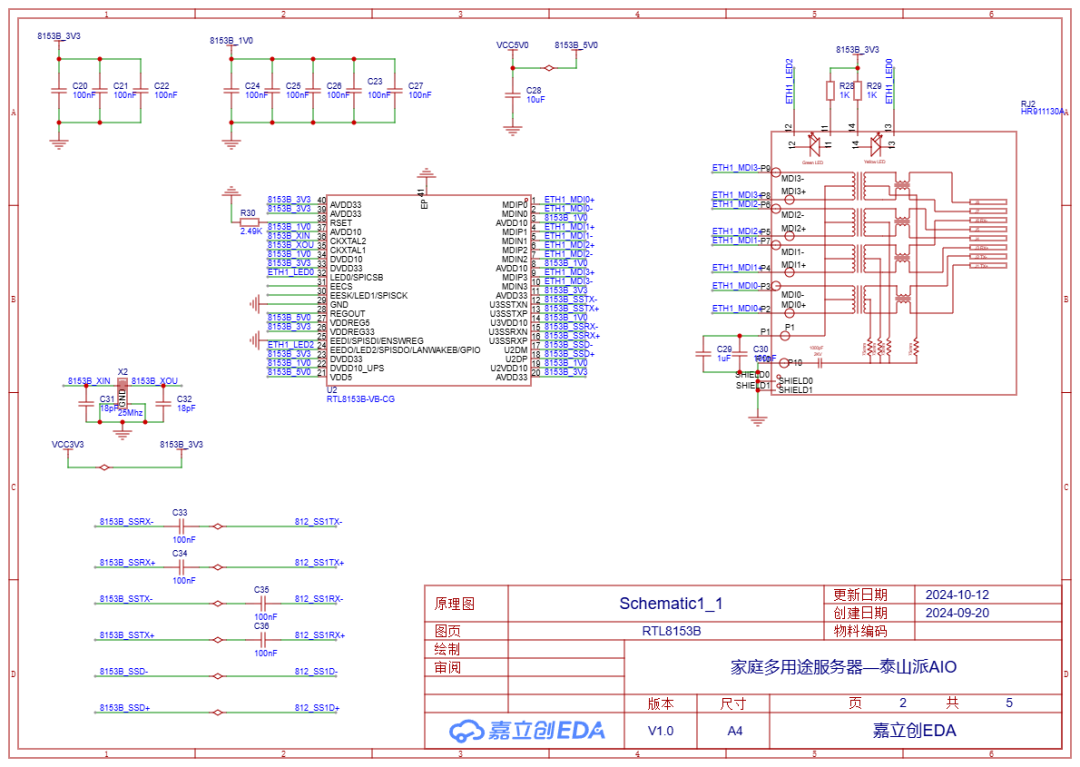Viewport: 1080px width, 767px height.
Task: Select capacitor C35 on the SSTX- line
Action: click(x=262, y=603)
